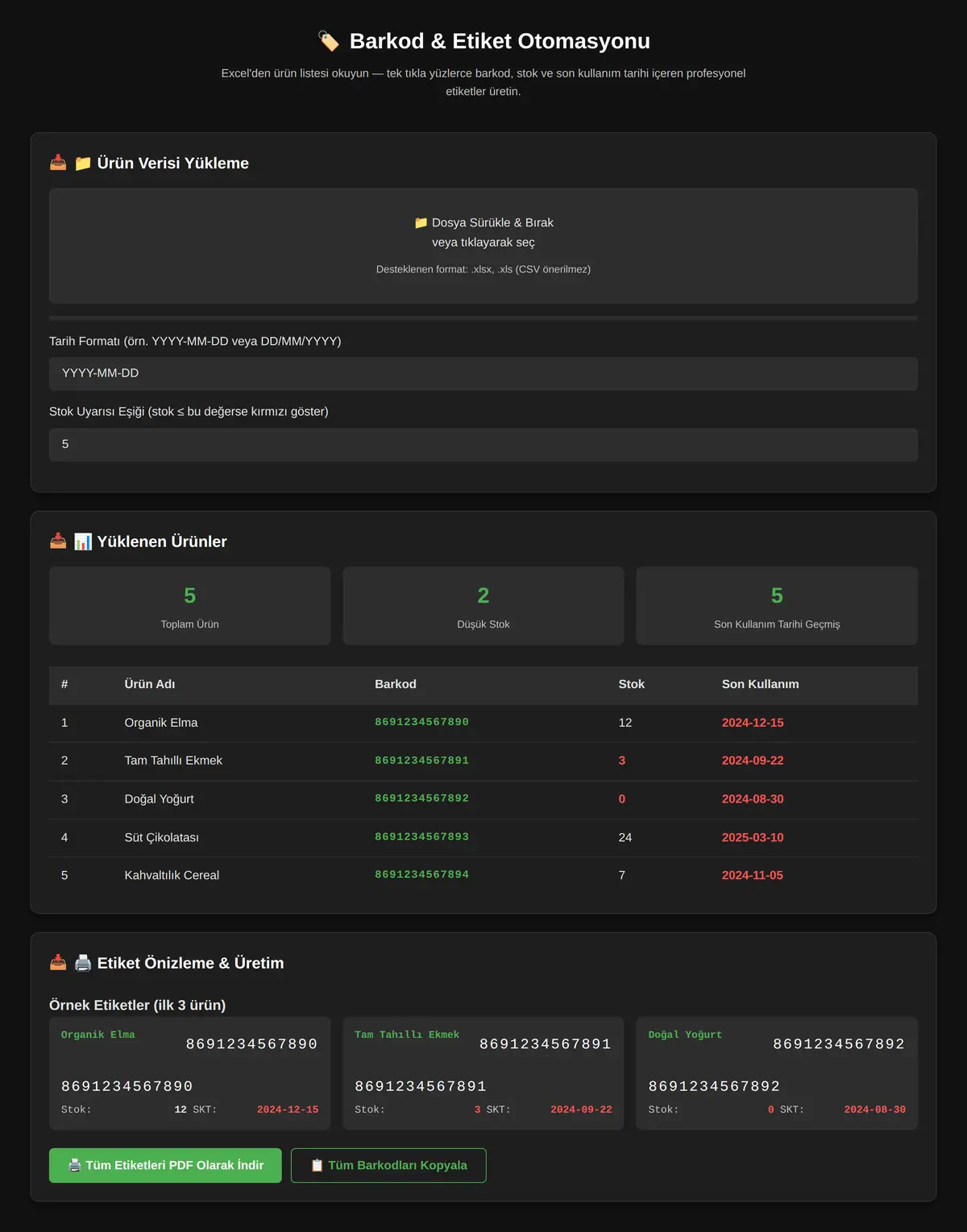Click the expiry date 2024-11-05
Image resolution: width=967 pixels, height=1232 pixels.
[753, 875]
